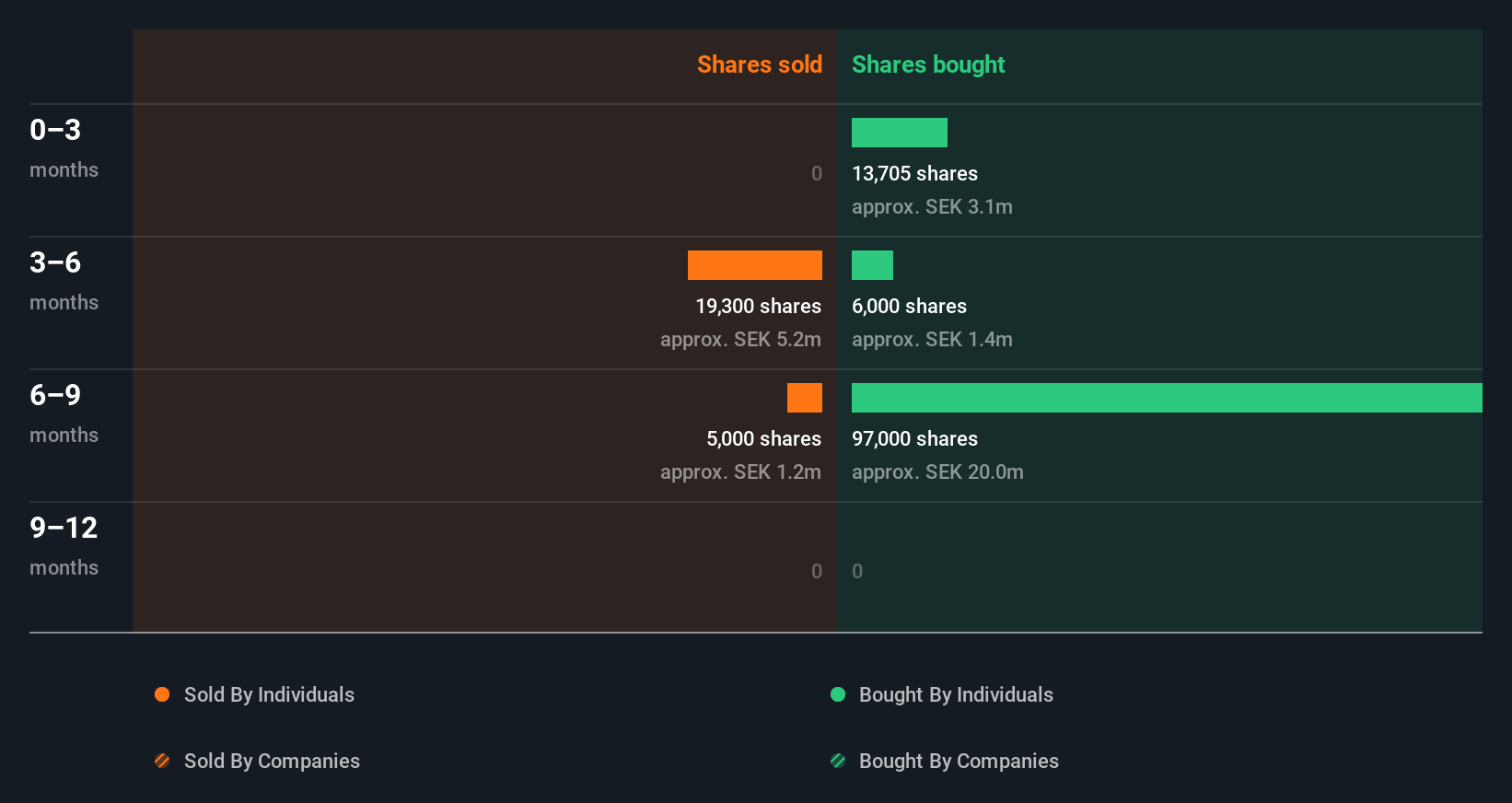Image resolution: width=1512 pixels, height=803 pixels.
Task: Click the 97,000 shares label
Action: (x=914, y=439)
